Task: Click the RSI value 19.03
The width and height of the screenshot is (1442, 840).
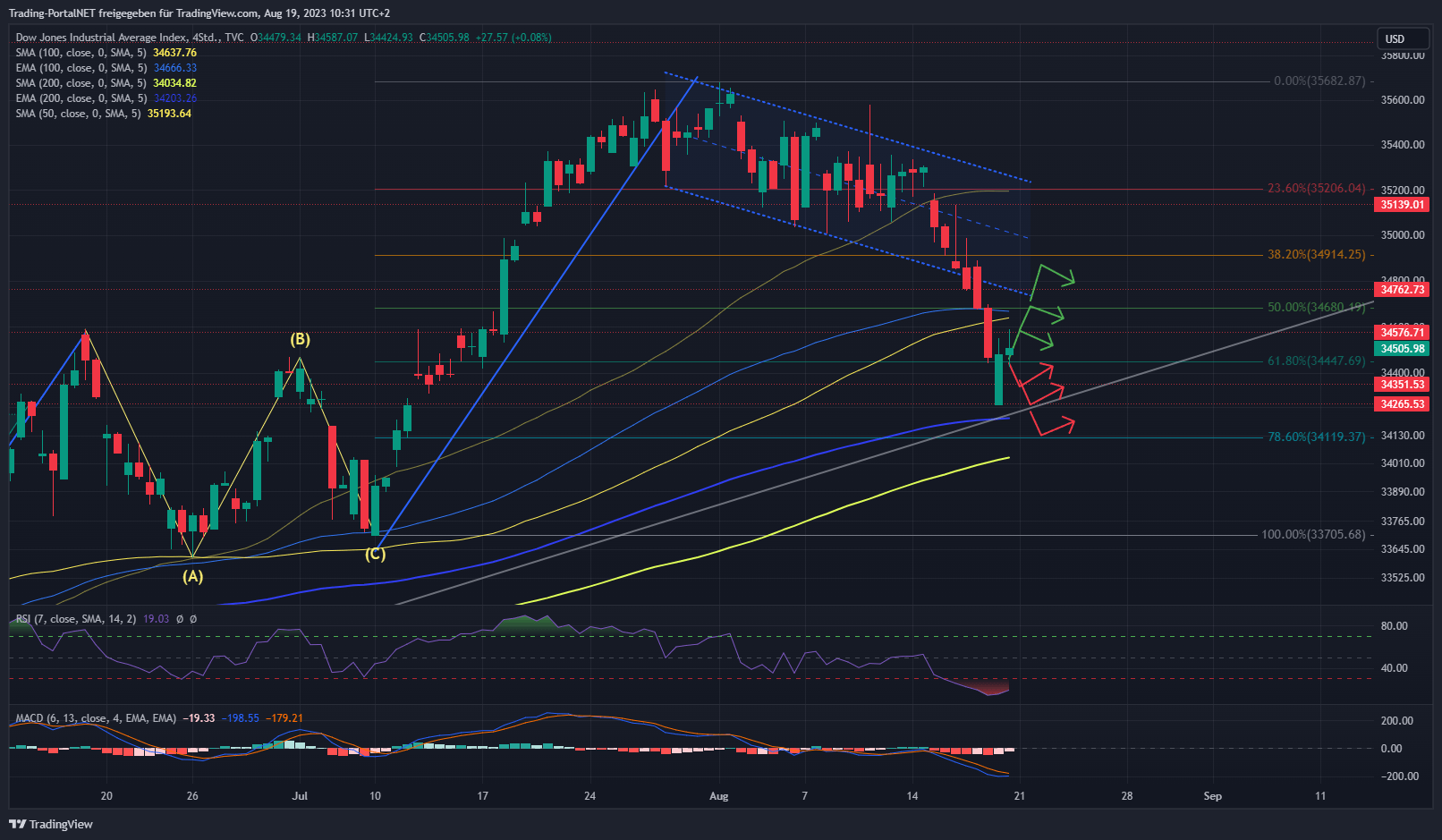Action: [156, 619]
